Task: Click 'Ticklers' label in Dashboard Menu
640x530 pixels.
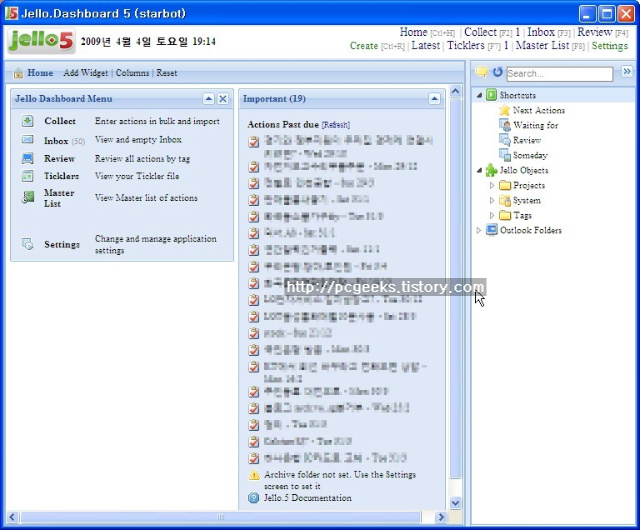Action: pyautogui.click(x=61, y=176)
